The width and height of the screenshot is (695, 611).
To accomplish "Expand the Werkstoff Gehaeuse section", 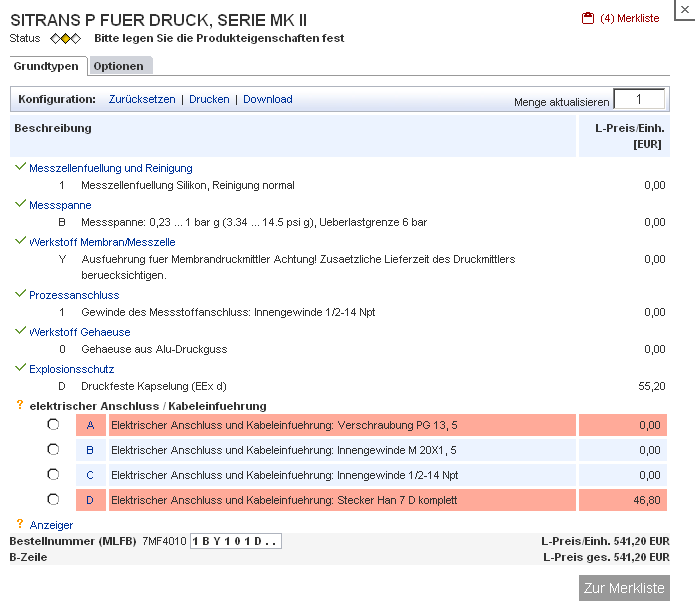I will (80, 333).
